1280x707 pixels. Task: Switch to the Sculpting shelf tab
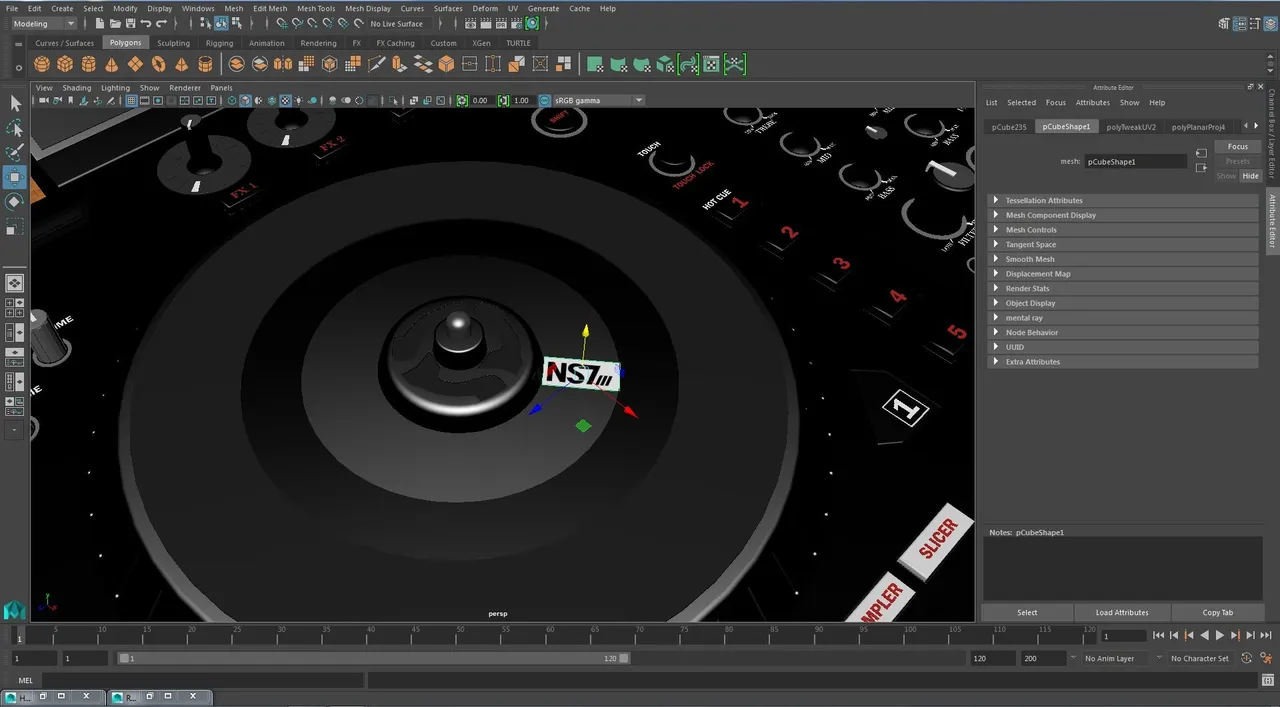click(173, 43)
